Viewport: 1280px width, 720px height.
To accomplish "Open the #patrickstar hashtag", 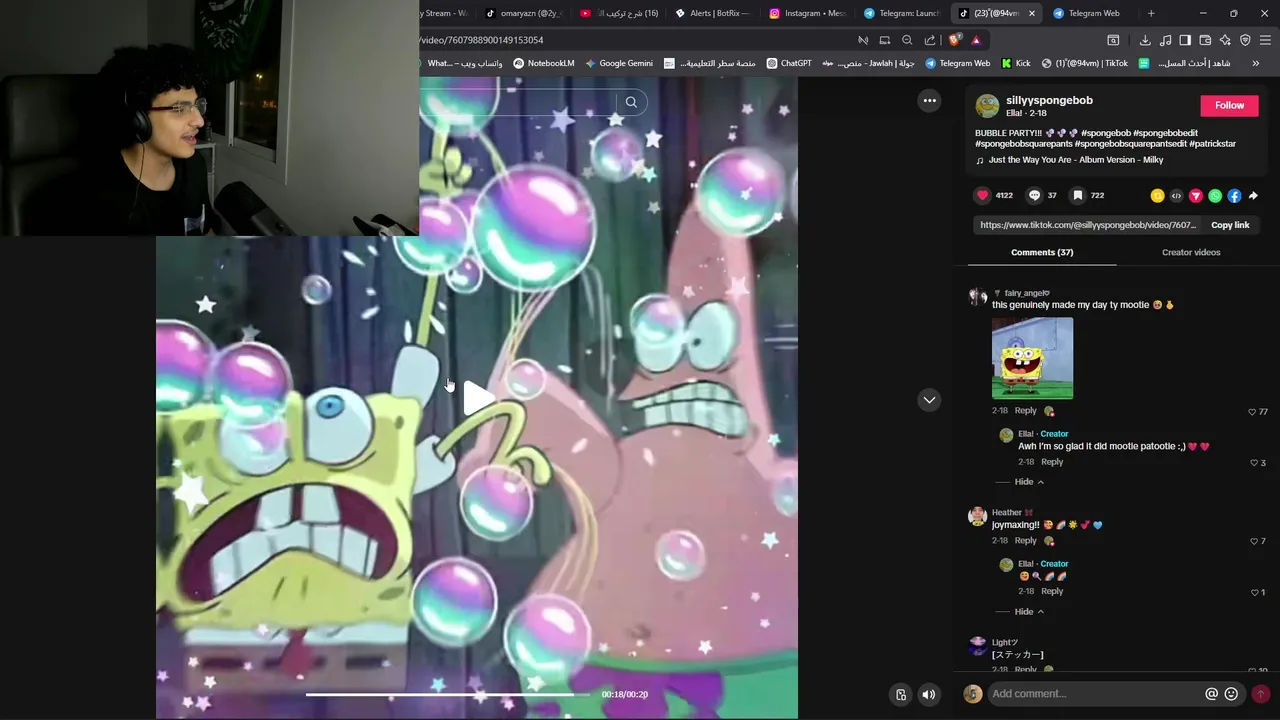I will click(1213, 144).
